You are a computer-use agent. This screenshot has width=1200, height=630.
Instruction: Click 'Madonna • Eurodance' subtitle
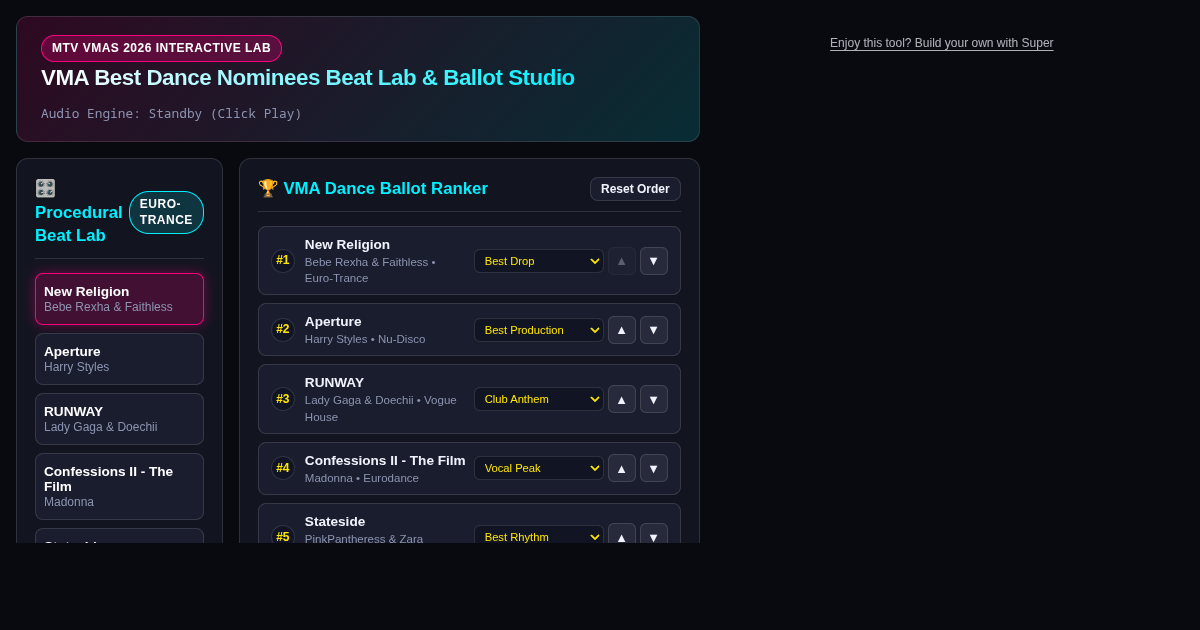[x=362, y=478]
